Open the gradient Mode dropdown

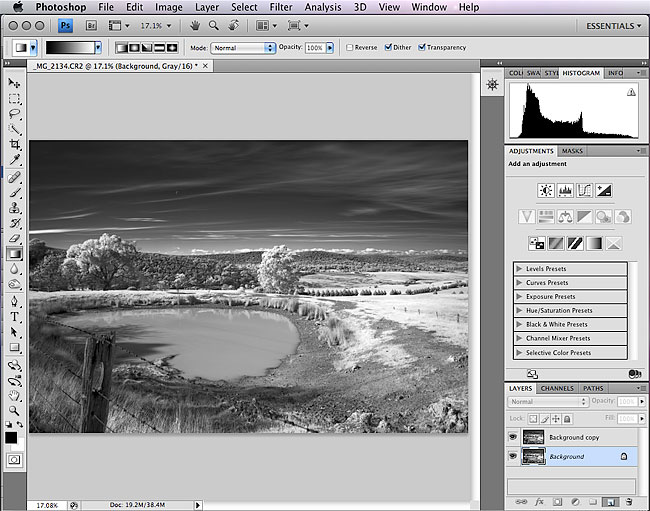coord(242,47)
